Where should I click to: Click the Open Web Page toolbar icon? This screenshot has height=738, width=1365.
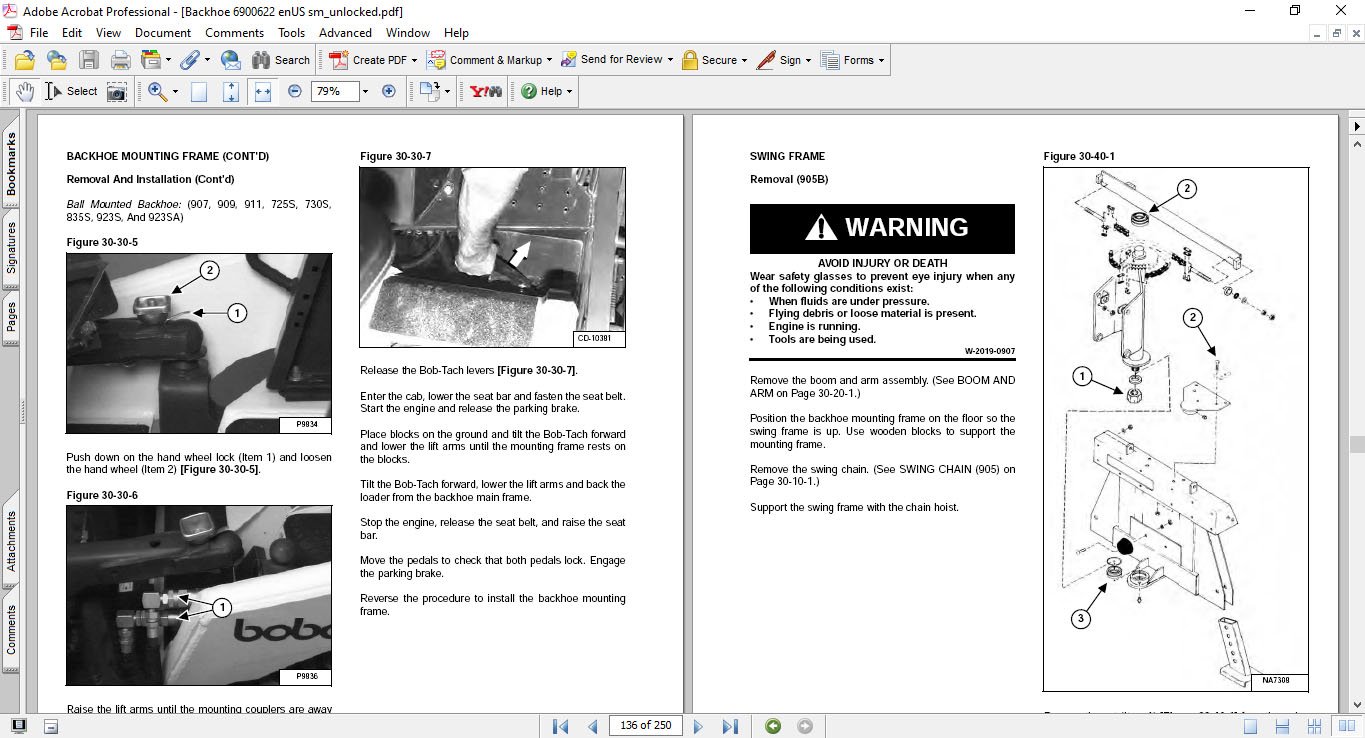56,60
